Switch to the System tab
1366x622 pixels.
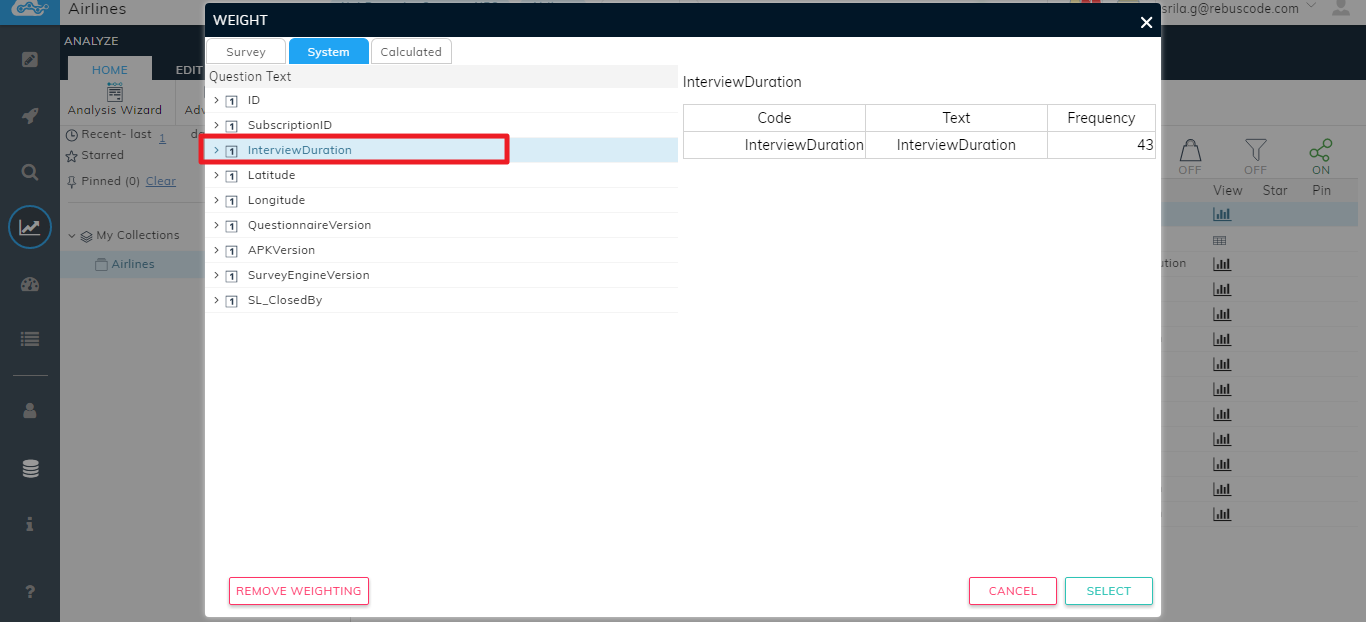329,52
